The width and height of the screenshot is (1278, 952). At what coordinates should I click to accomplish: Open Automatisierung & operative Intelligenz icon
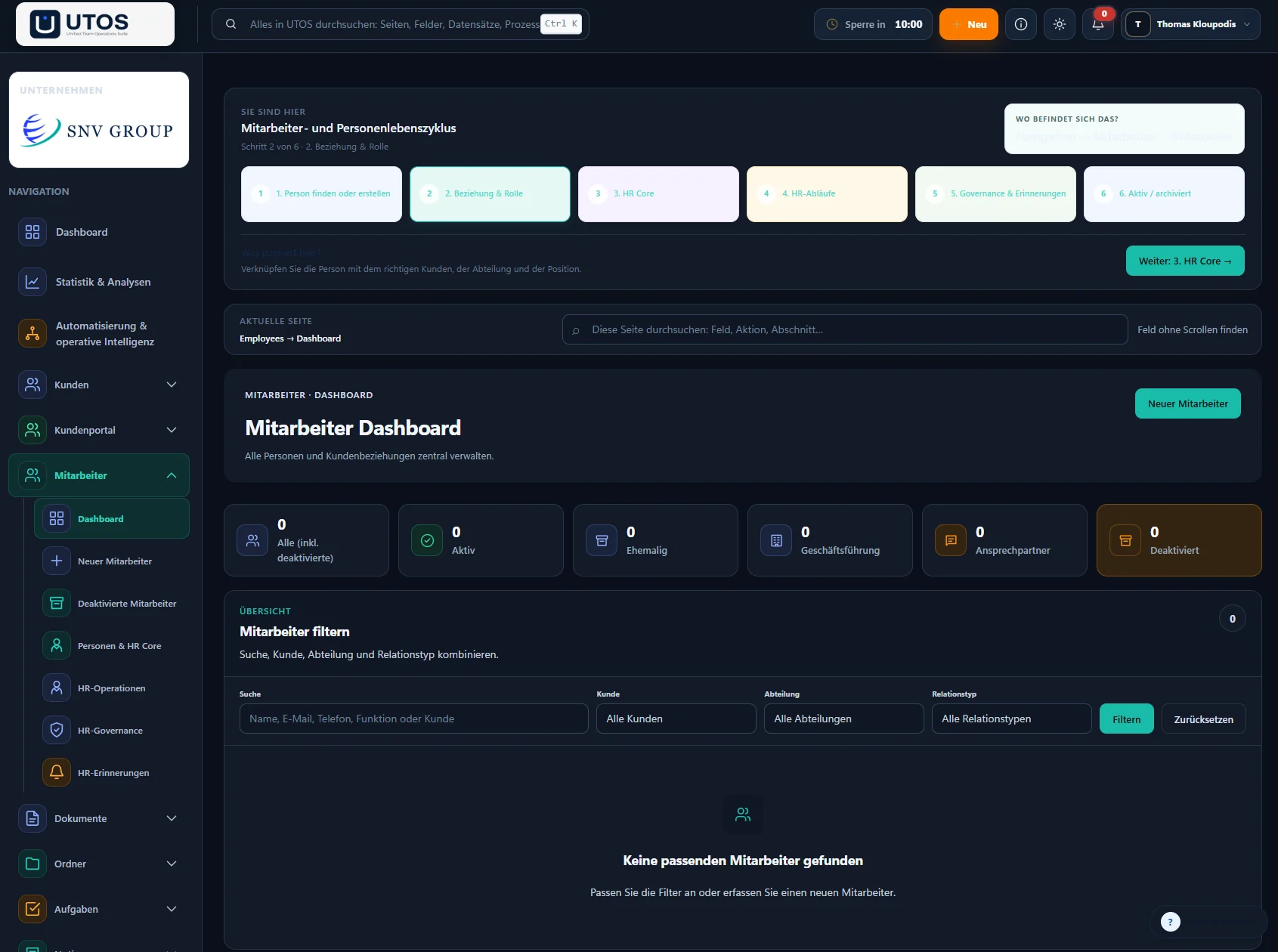point(32,333)
